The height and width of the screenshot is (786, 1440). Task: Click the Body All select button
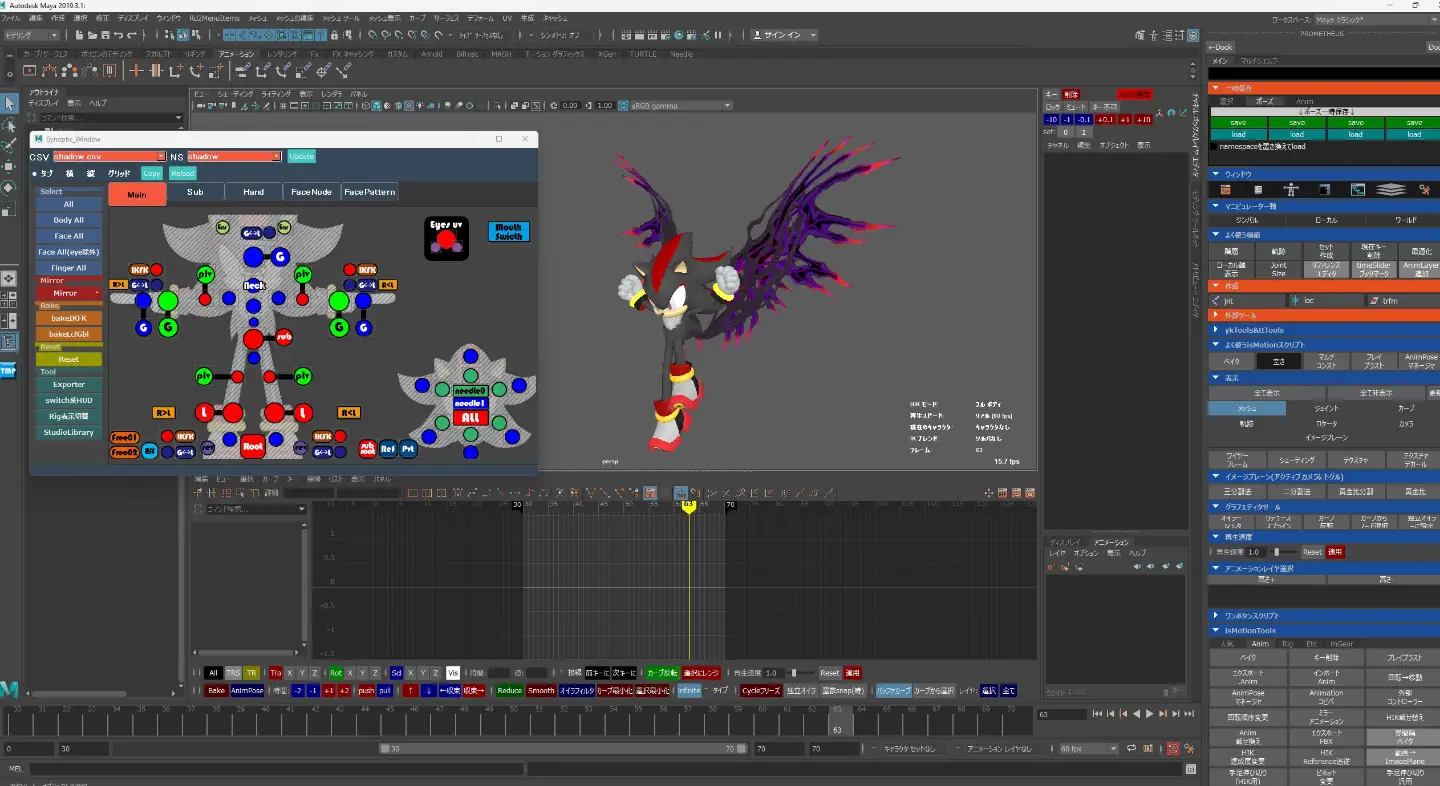(x=69, y=220)
